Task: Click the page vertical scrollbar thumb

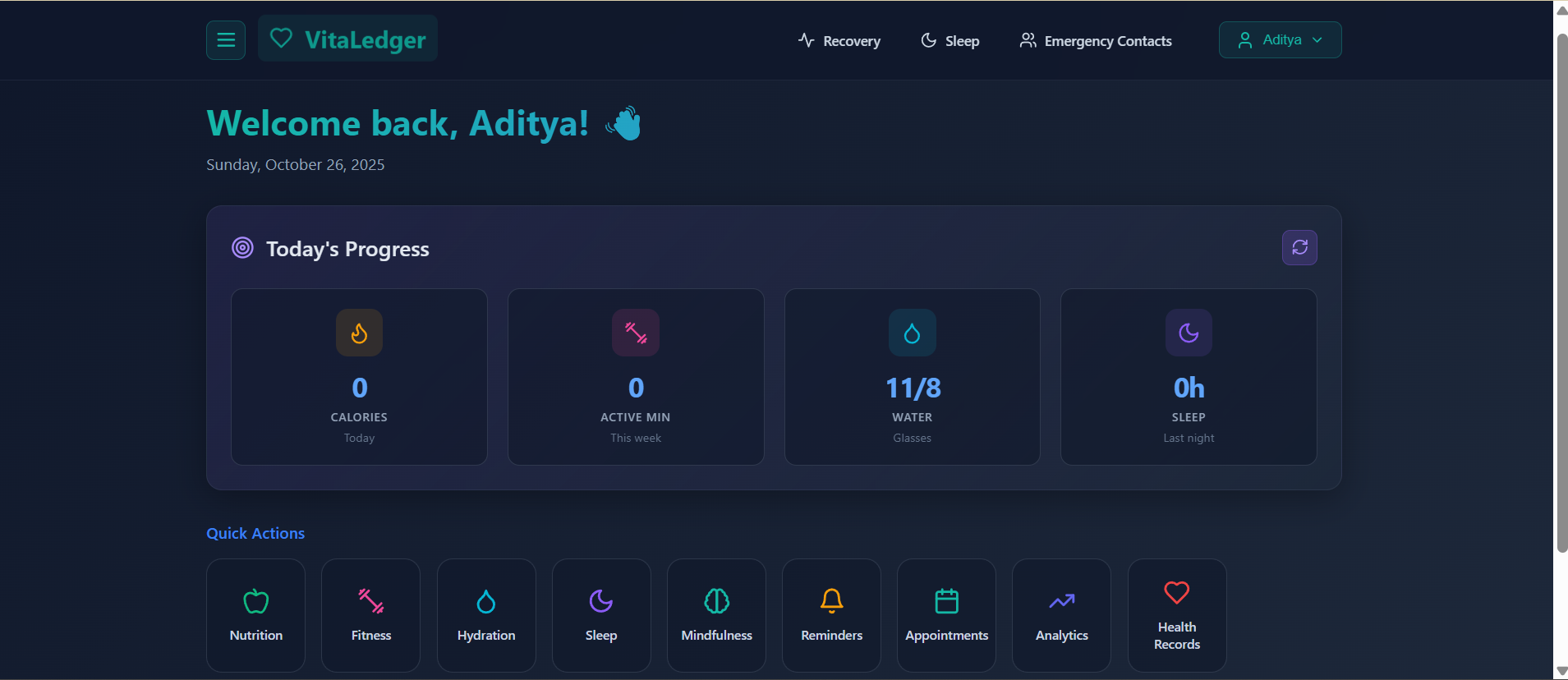Action: point(1561,293)
